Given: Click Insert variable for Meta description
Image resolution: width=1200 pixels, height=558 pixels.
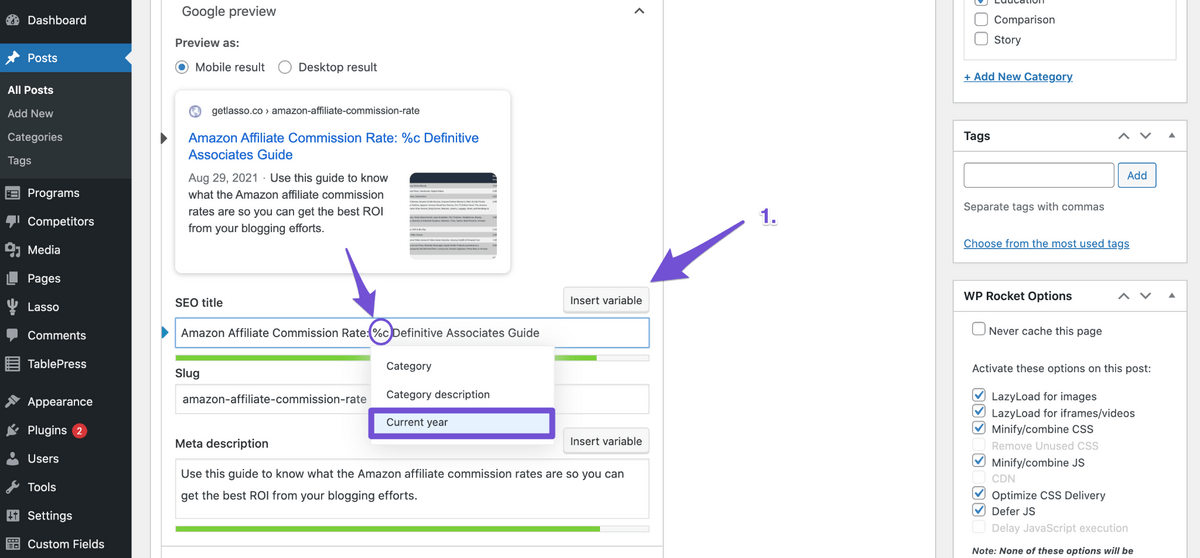Looking at the screenshot, I should tap(606, 441).
